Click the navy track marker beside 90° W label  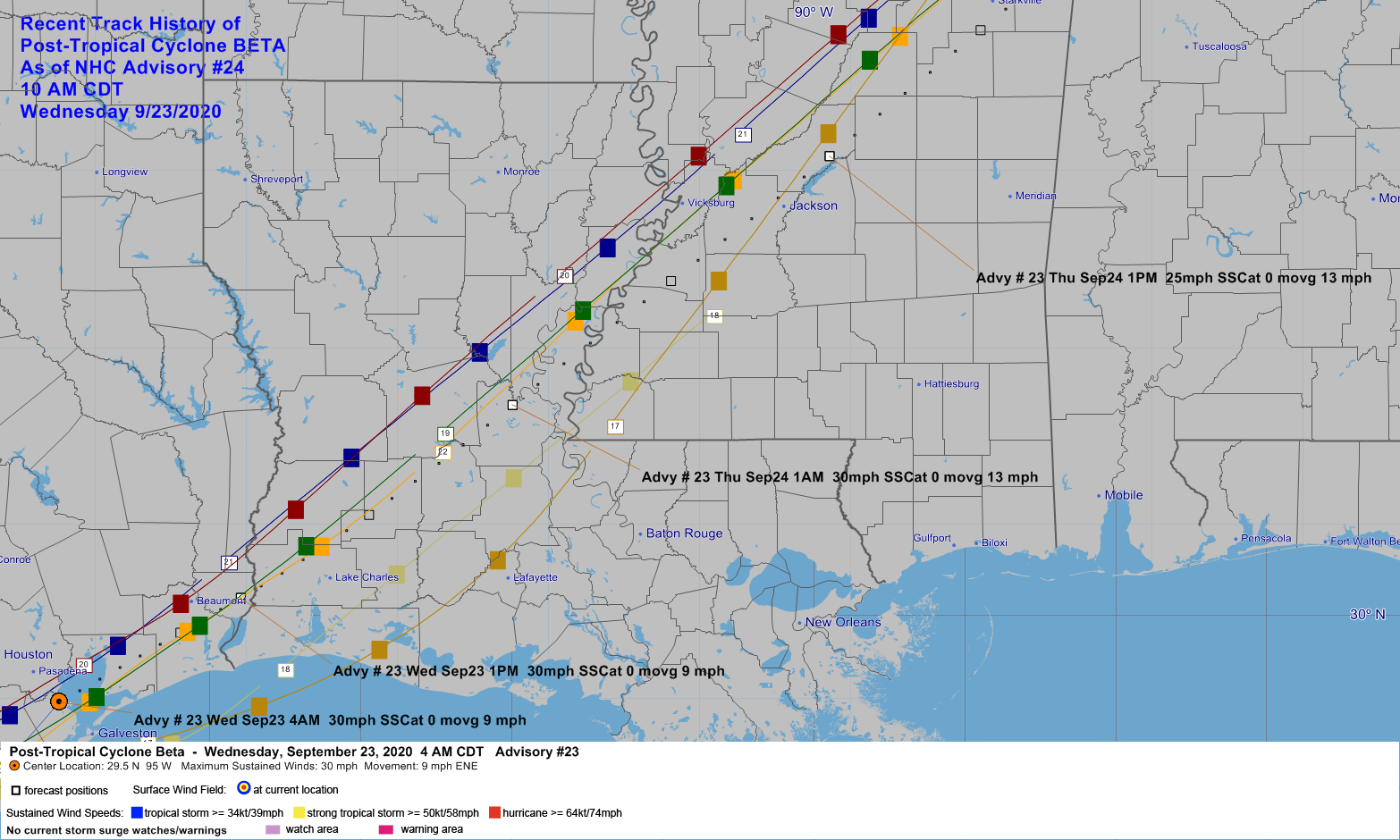point(869,18)
